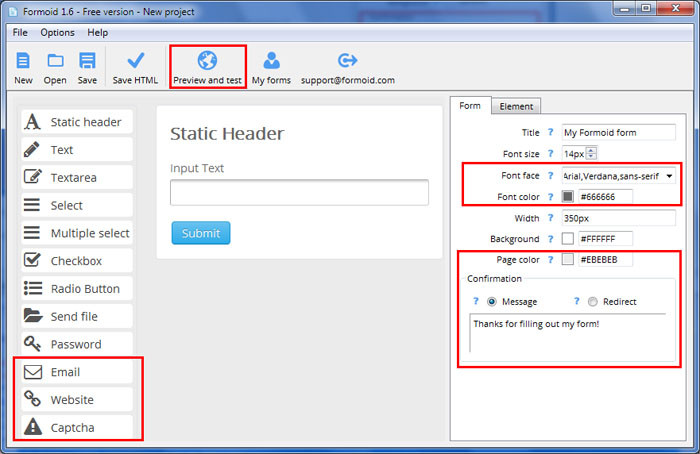This screenshot has width=700, height=454.
Task: Increase font size with stepper arrow
Action: (x=591, y=150)
